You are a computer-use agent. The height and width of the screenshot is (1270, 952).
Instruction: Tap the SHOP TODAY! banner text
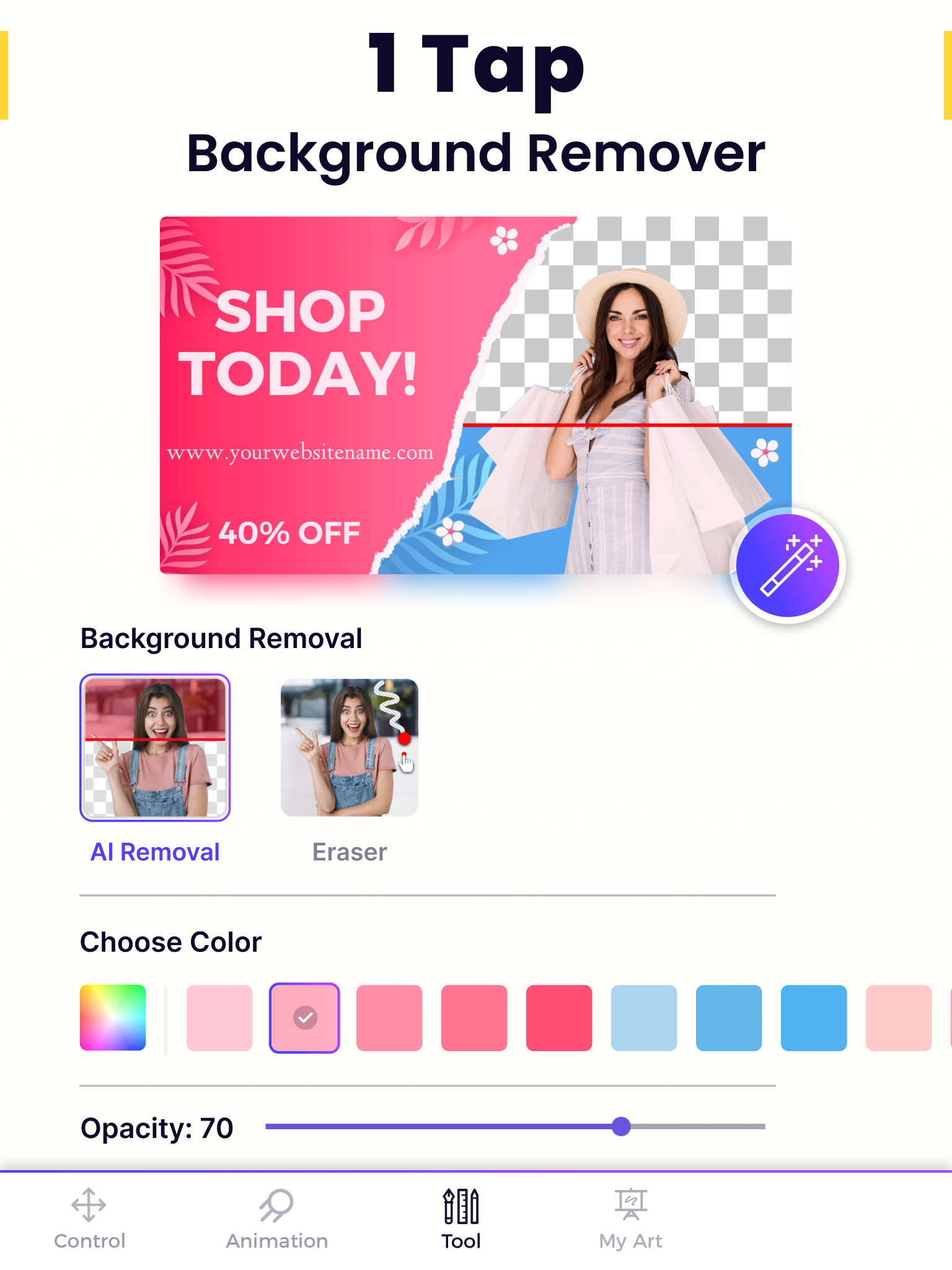point(299,342)
